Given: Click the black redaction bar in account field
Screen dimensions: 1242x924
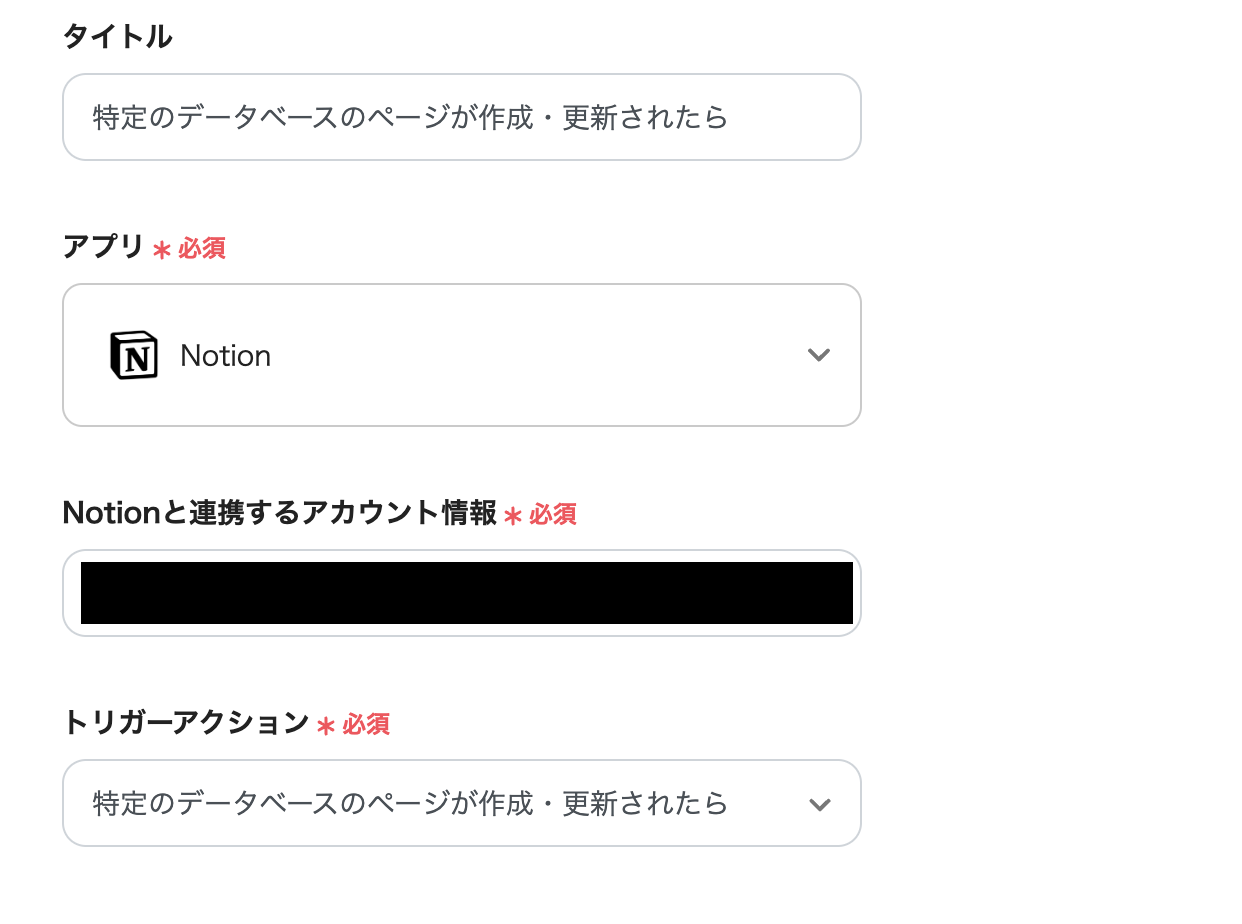Looking at the screenshot, I should 466,593.
